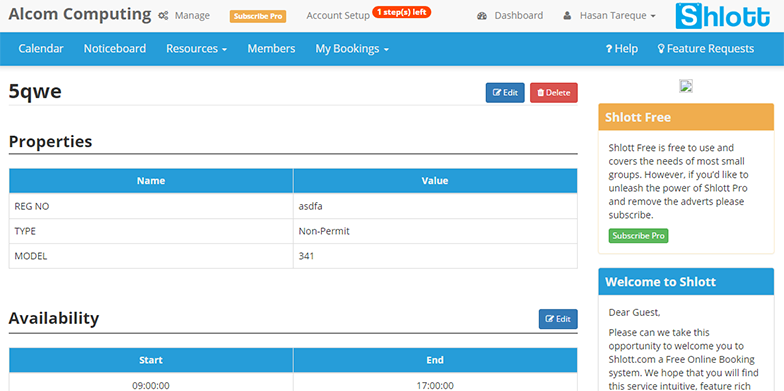Click the orange Subscribe Pro header badge
Viewport: 784px width, 391px height.
(x=258, y=16)
